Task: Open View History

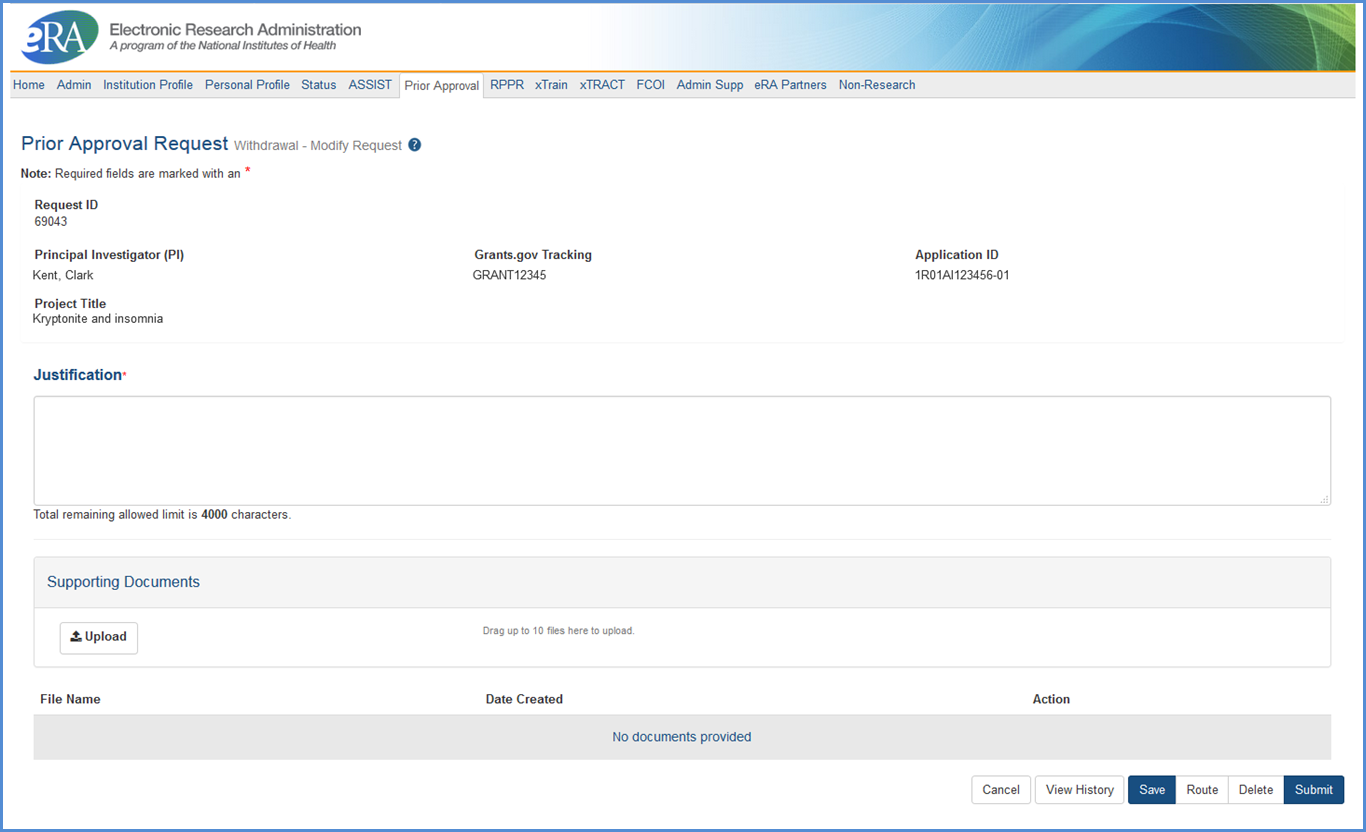Action: [x=1079, y=790]
